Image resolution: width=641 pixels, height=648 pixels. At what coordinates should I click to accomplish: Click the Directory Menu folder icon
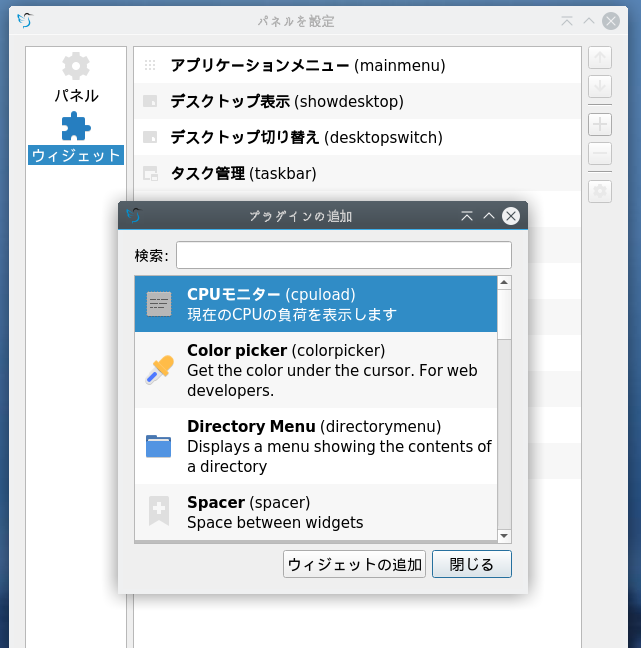click(158, 446)
